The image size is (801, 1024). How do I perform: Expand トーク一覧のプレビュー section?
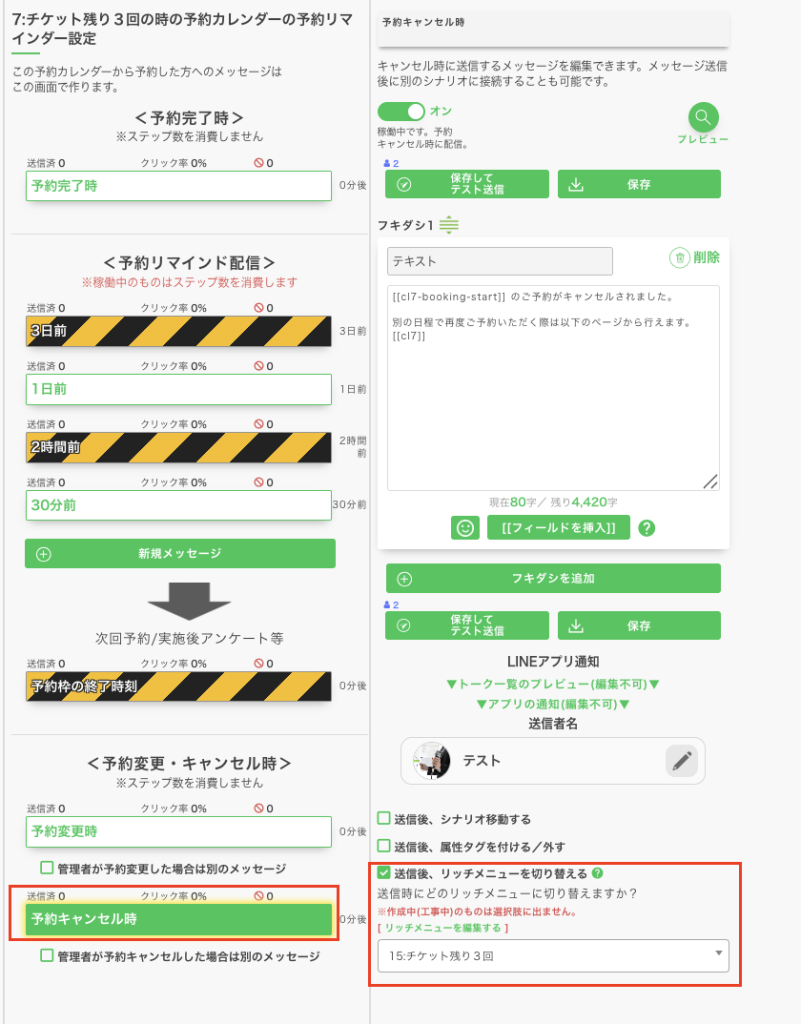(553, 684)
